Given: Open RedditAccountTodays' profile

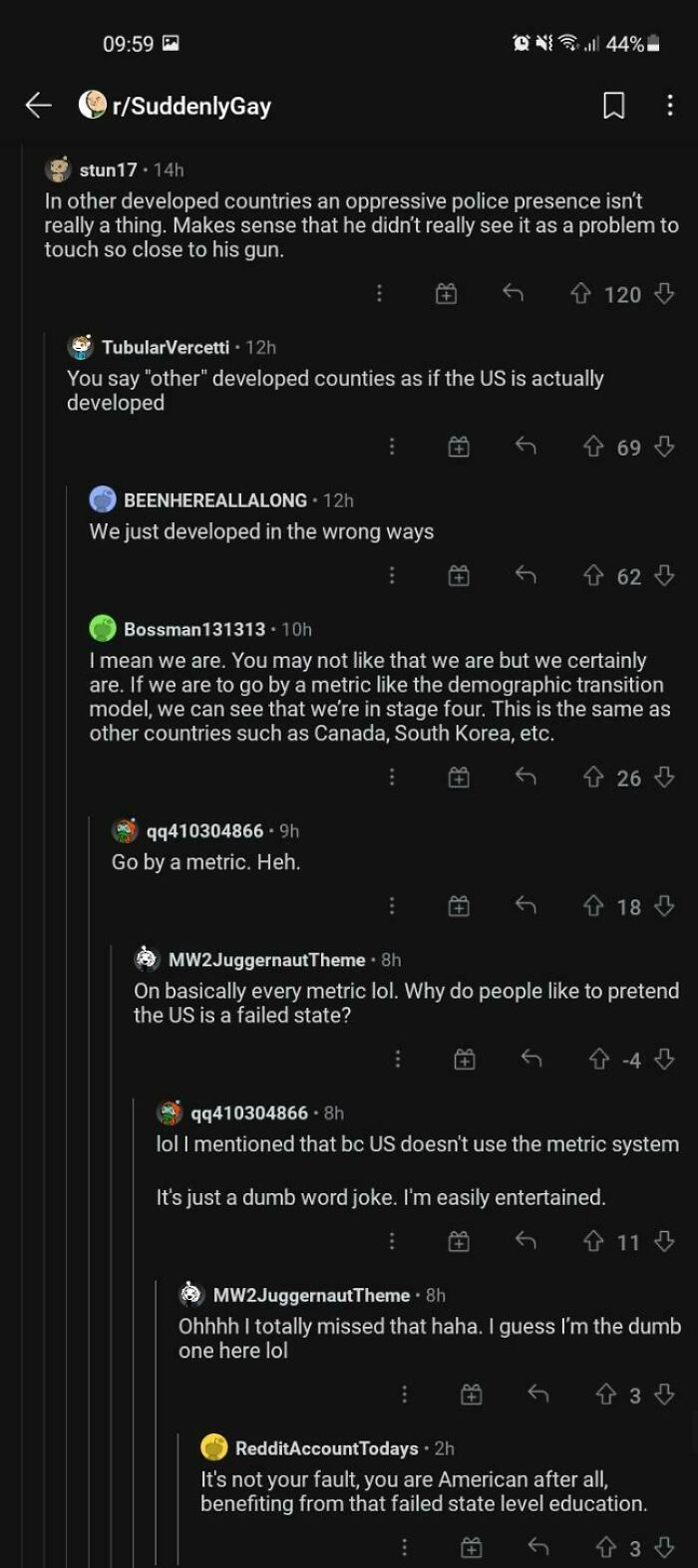Looking at the screenshot, I should [x=326, y=1447].
